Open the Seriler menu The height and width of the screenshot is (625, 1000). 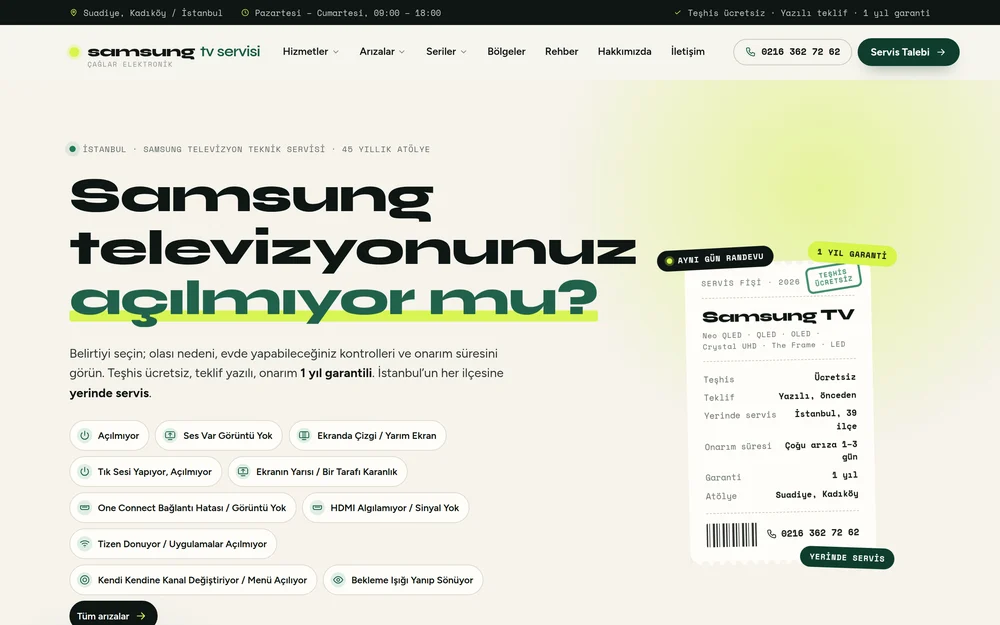point(446,52)
